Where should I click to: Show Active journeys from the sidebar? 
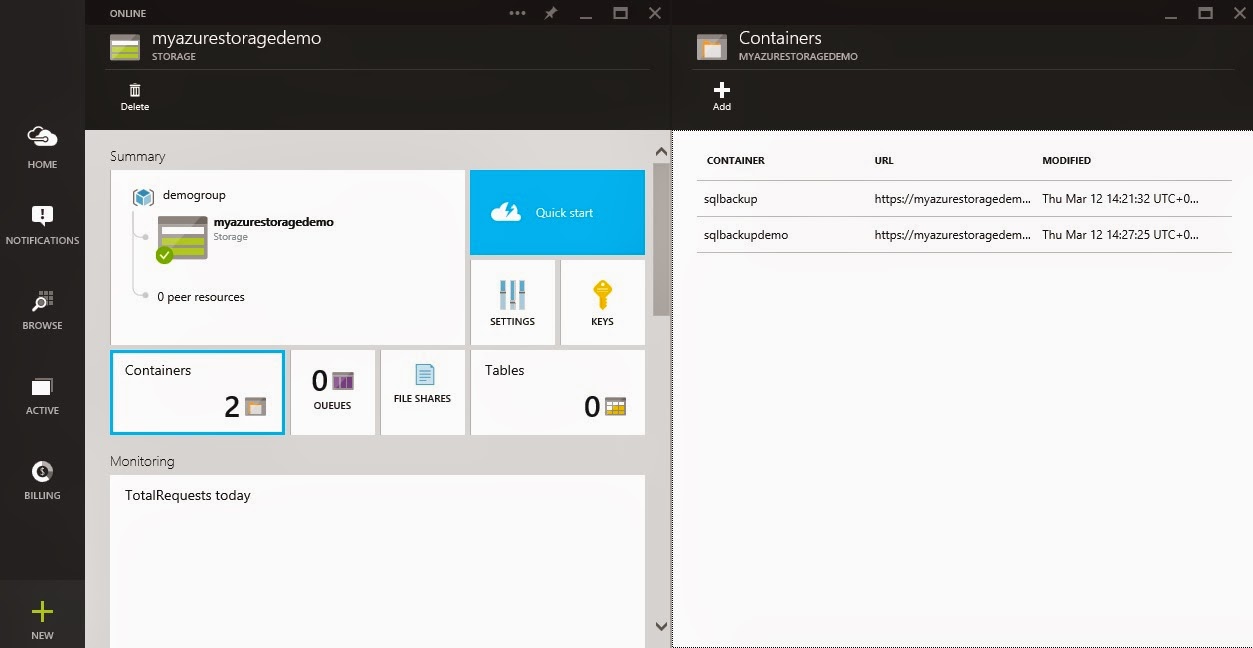(x=42, y=394)
